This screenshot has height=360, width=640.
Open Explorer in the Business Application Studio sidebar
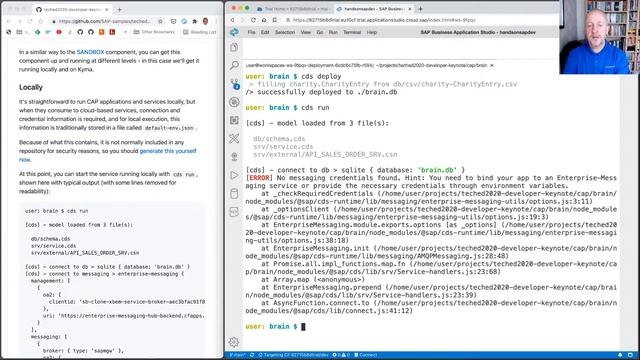click(234, 47)
